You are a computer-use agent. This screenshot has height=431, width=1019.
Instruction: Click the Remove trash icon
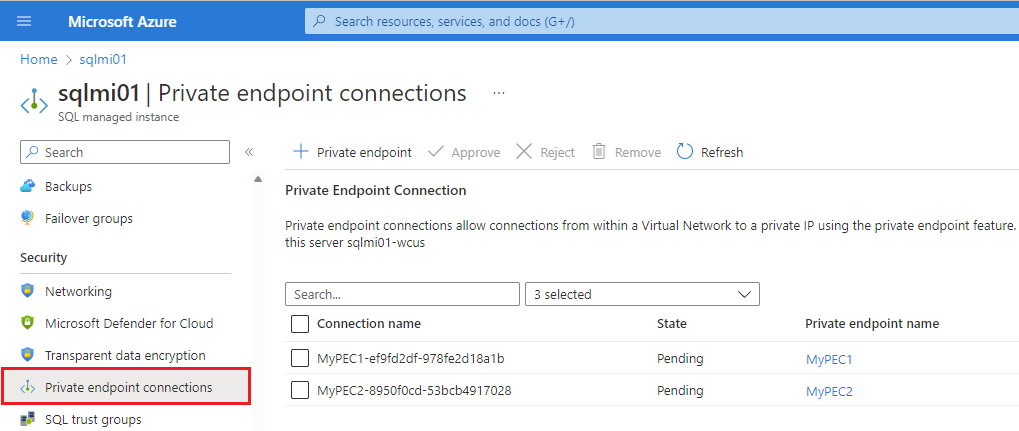click(599, 152)
